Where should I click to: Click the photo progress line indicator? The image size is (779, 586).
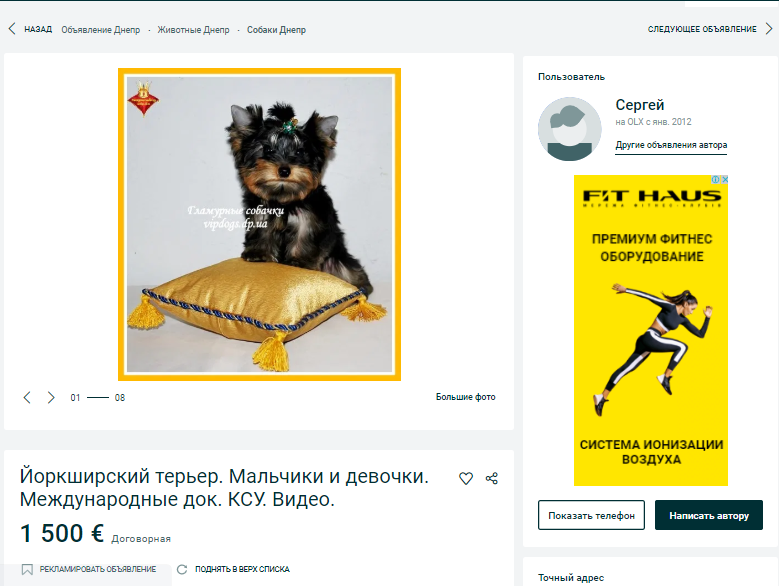[98, 397]
